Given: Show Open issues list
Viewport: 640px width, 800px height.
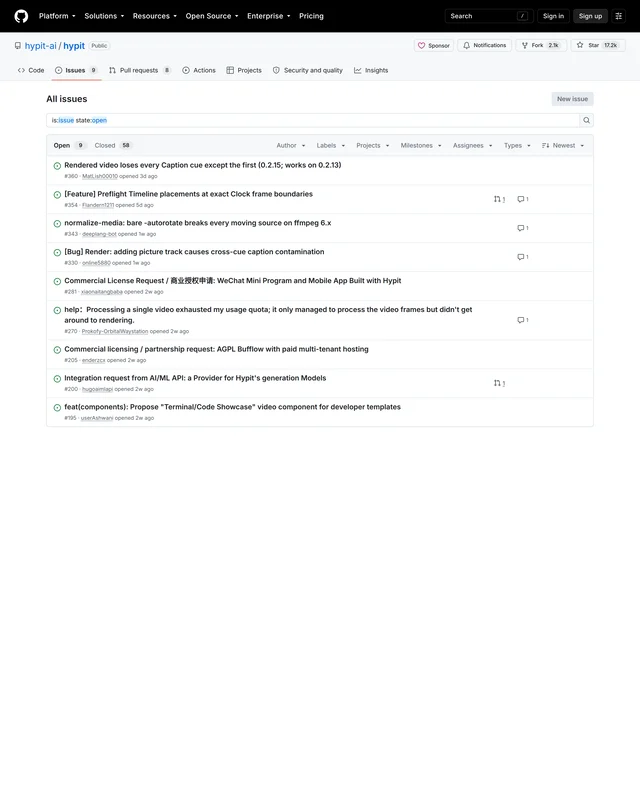Looking at the screenshot, I should 69,145.
